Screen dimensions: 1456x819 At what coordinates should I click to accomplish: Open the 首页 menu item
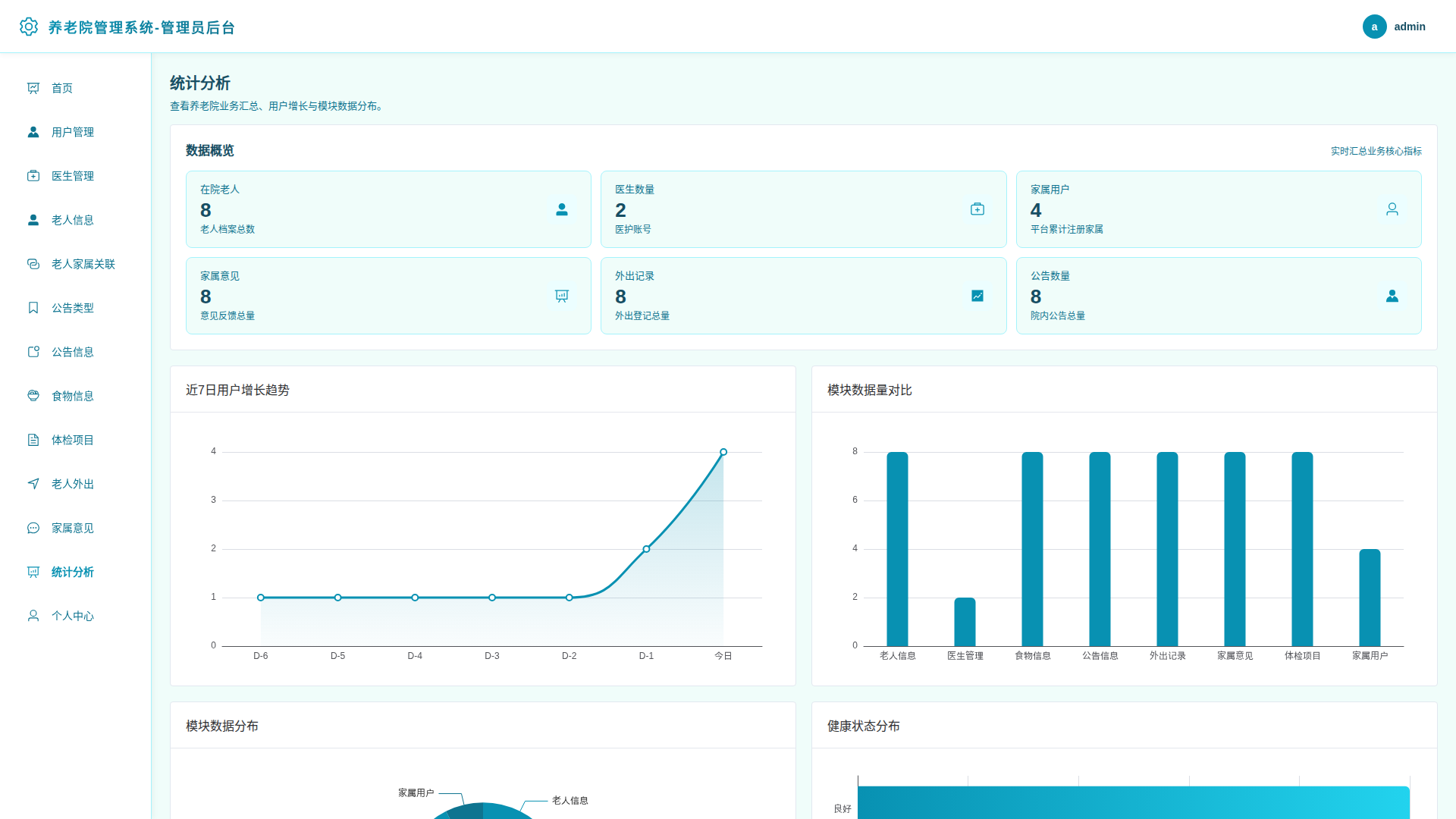coord(76,88)
